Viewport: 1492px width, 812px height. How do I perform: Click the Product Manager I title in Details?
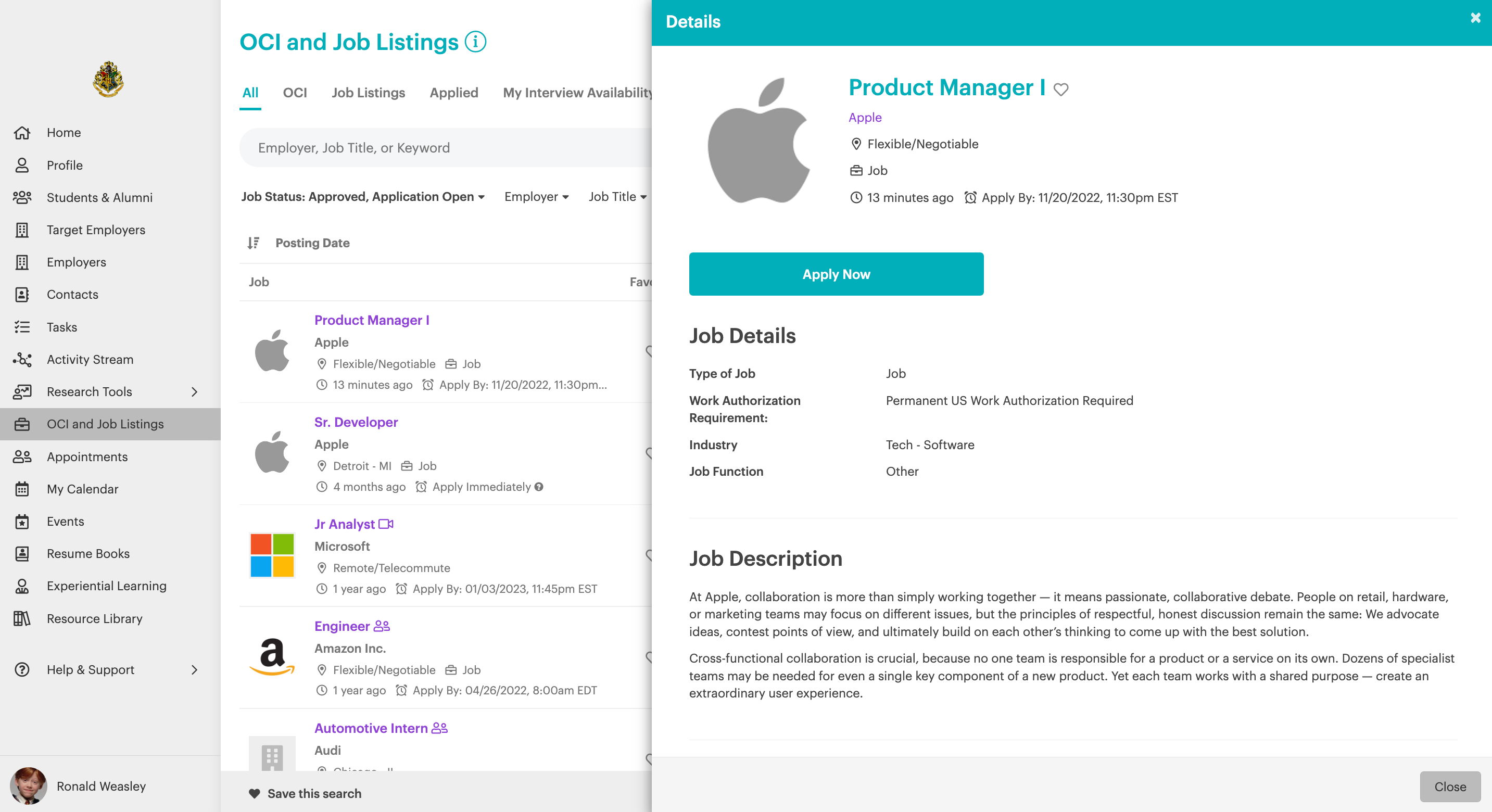[x=947, y=87]
